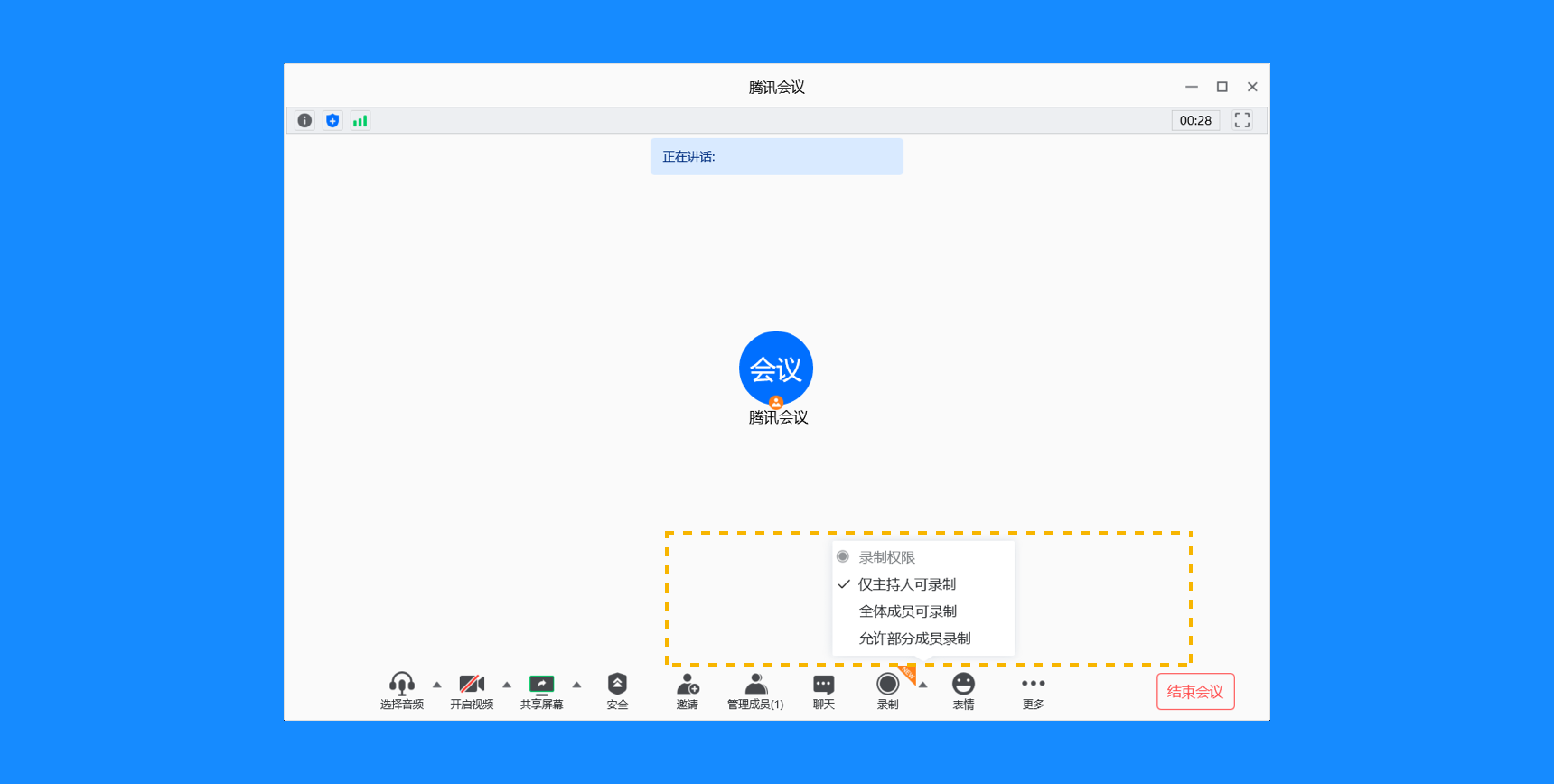This screenshot has width=1554, height=784.
Task: Click the 00:28 meeting timer
Action: [x=1195, y=120]
